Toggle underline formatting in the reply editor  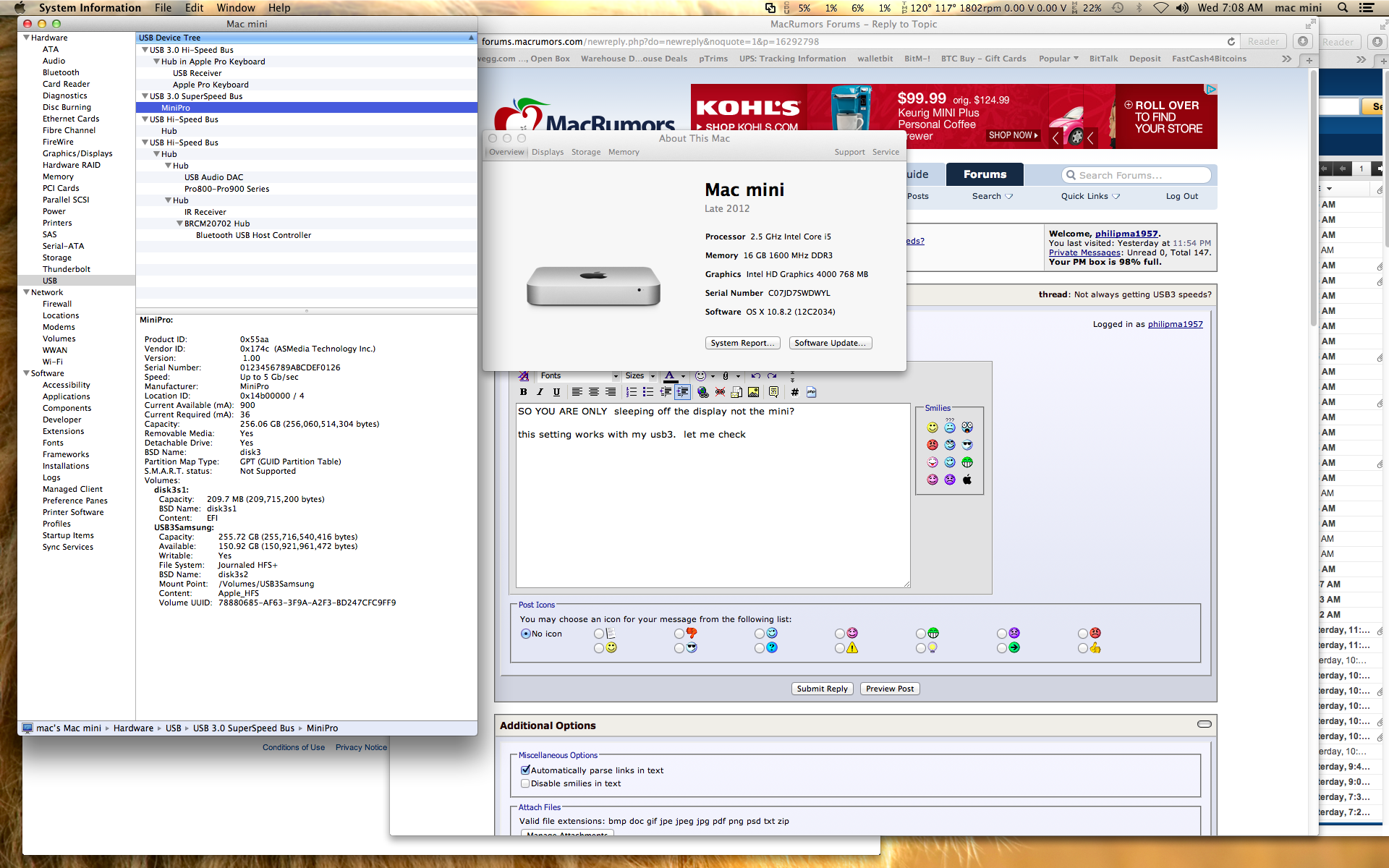point(556,392)
